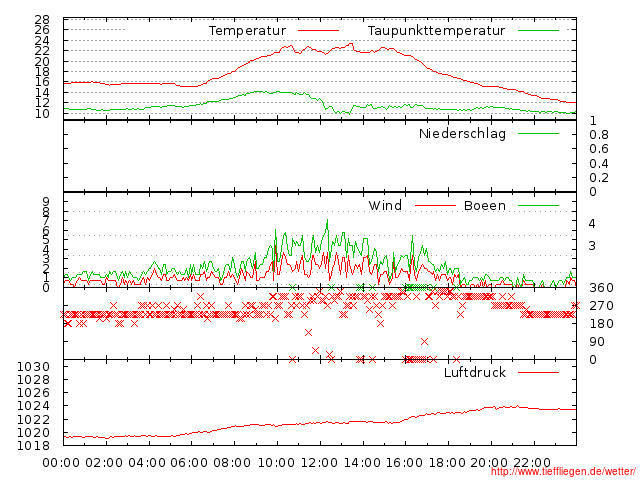640x480 pixels.
Task: Click the Boeen legend label
Action: coord(485,205)
